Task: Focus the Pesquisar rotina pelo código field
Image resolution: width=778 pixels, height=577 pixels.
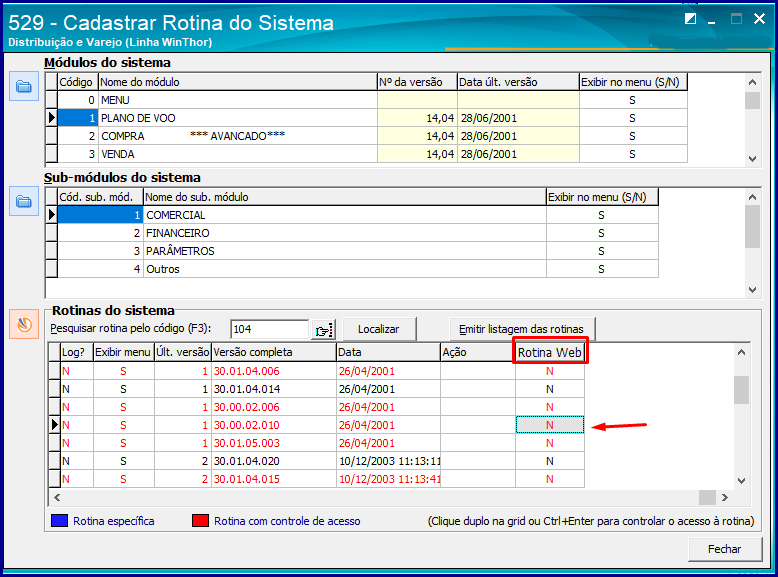Action: tap(269, 329)
